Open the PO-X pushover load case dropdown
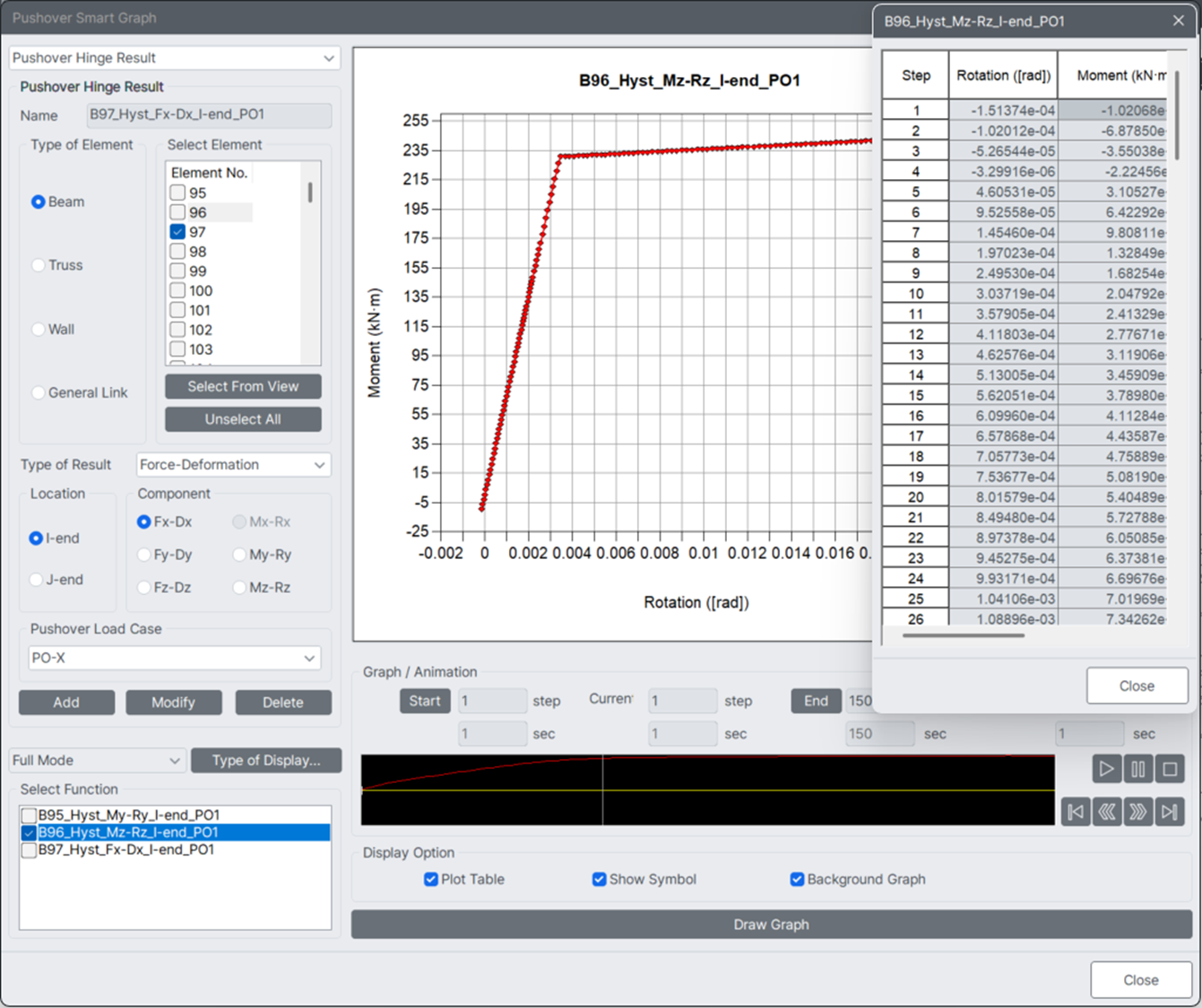This screenshot has height=1008, width=1202. tap(175, 658)
